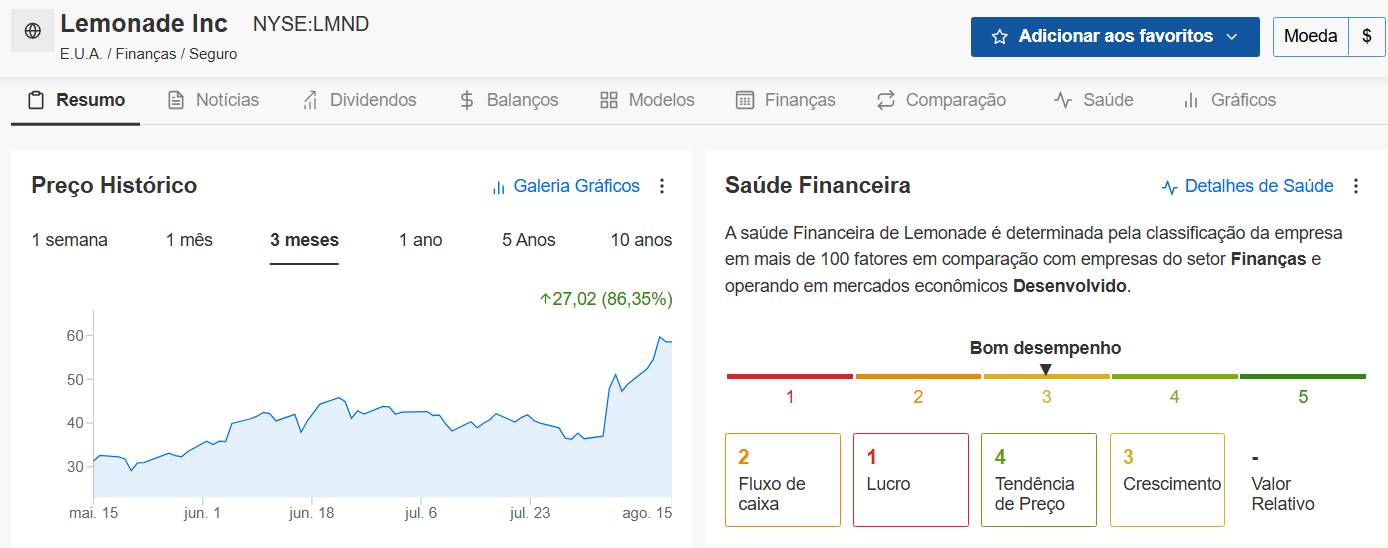1388x548 pixels.
Task: Open the Comparação tab
Action: tap(941, 100)
